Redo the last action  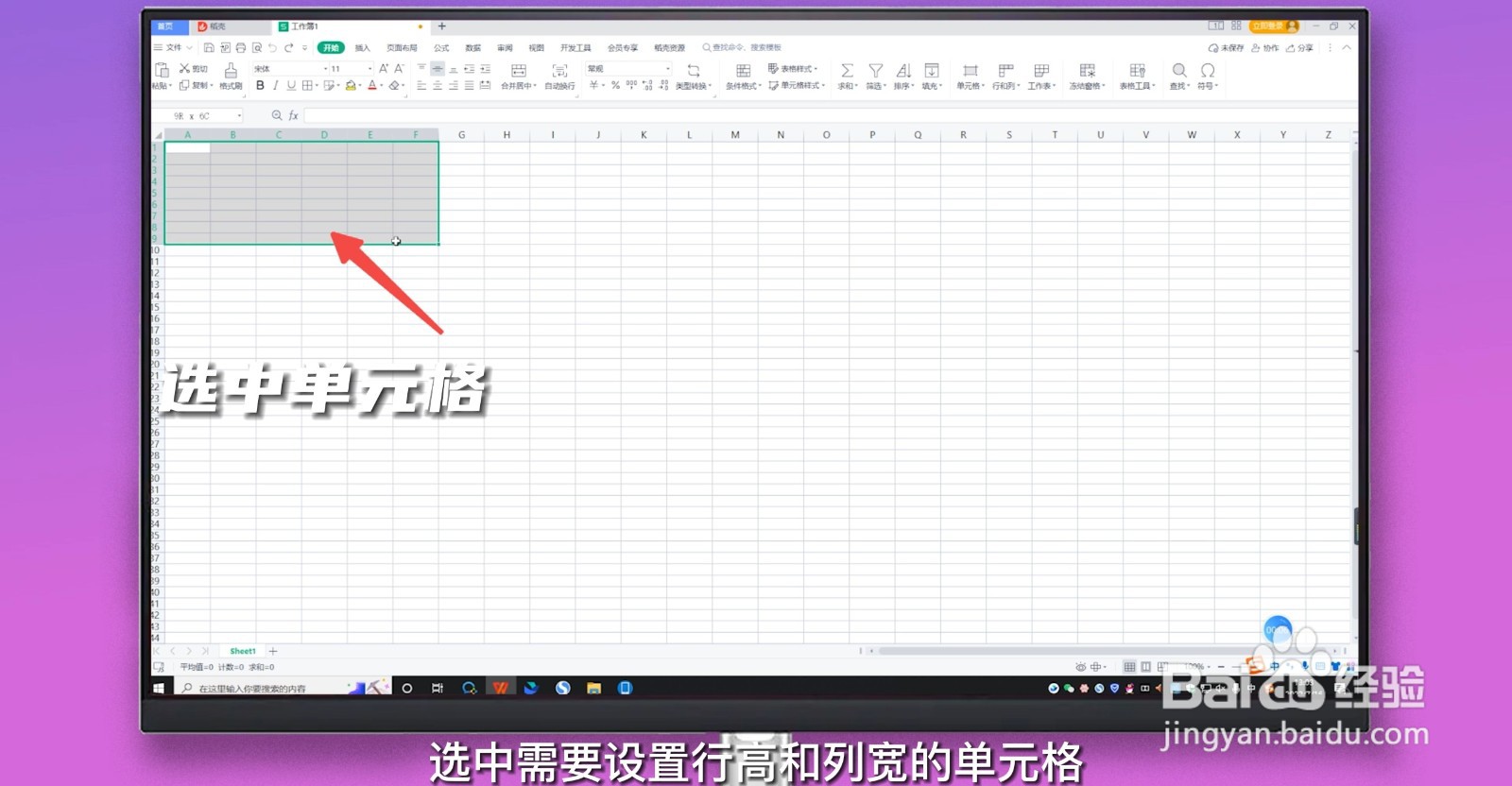288,47
